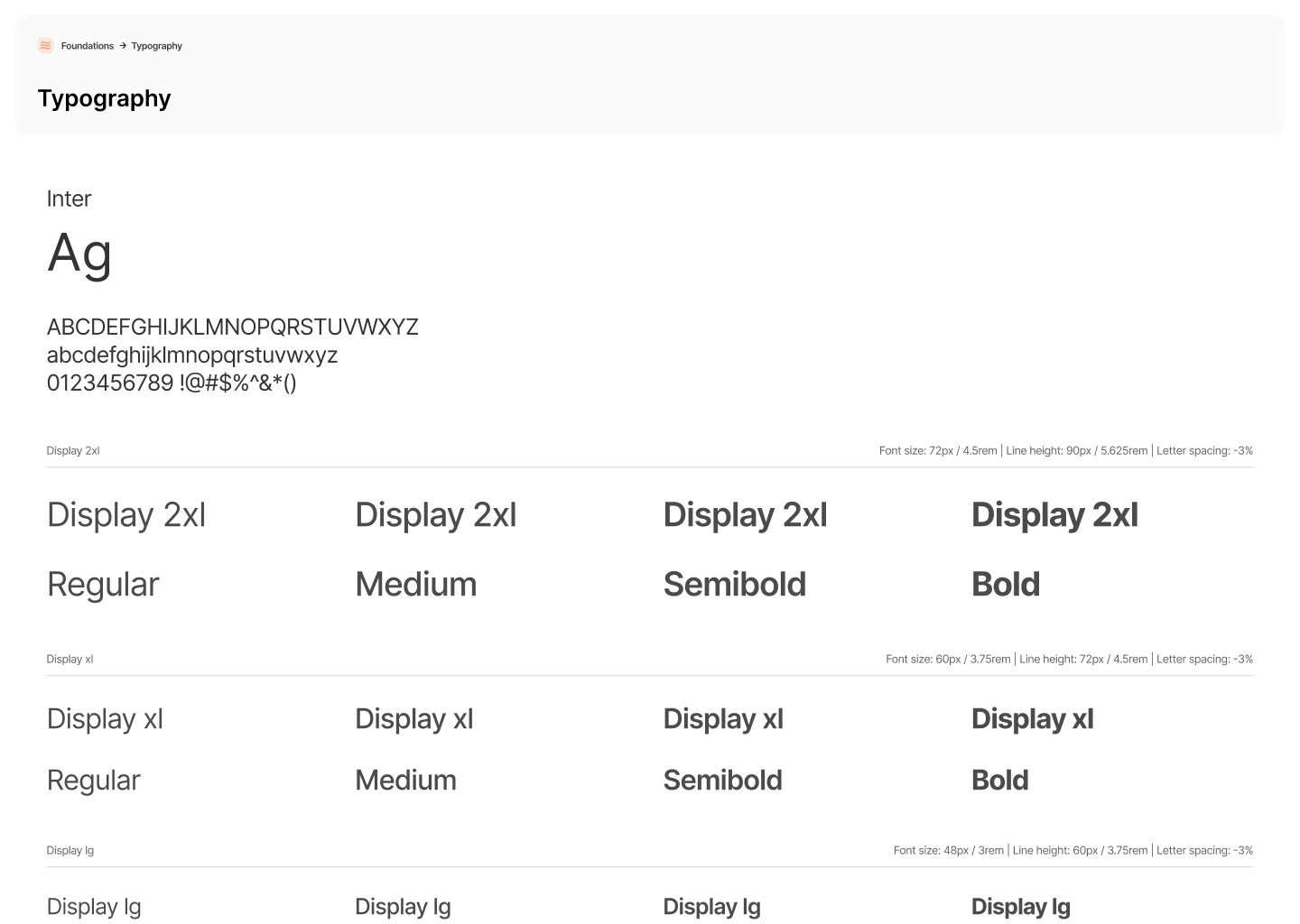The width and height of the screenshot is (1300, 924).
Task: Click Display xl sample above Bold
Action: tap(1032, 719)
